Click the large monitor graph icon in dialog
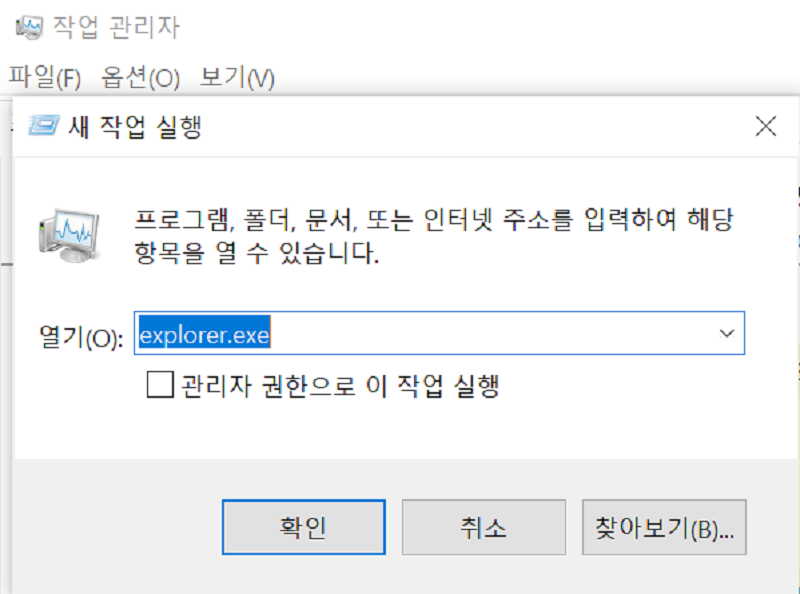The image size is (800, 594). [x=68, y=235]
